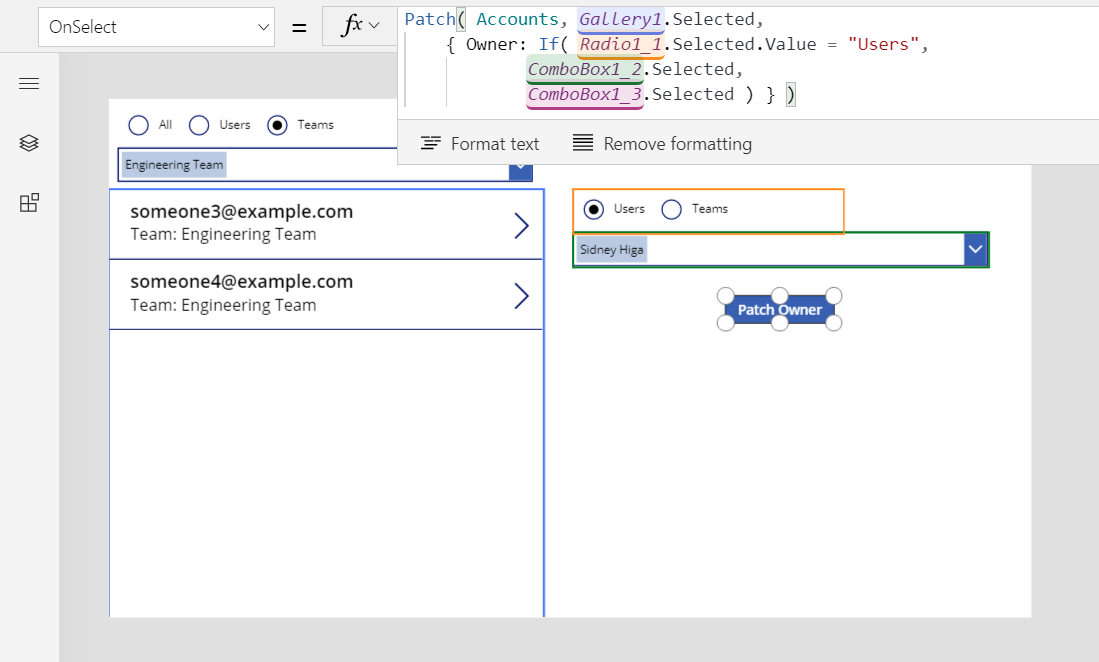This screenshot has height=662, width=1099.
Task: Click the Engineering Team selected tag
Action: (x=175, y=165)
